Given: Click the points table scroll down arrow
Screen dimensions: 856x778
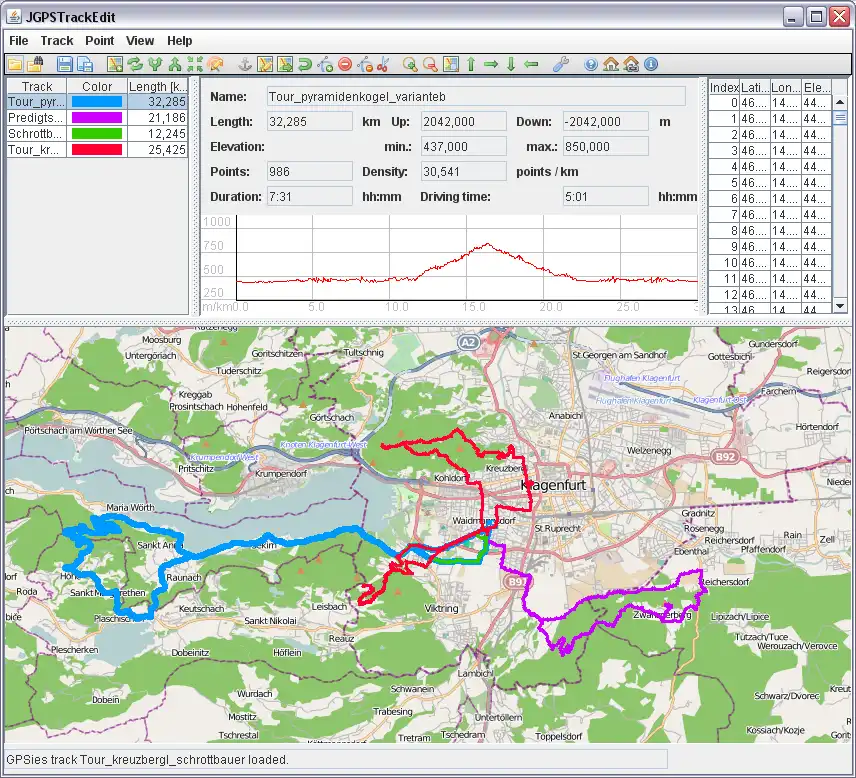Looking at the screenshot, I should pyautogui.click(x=841, y=306).
